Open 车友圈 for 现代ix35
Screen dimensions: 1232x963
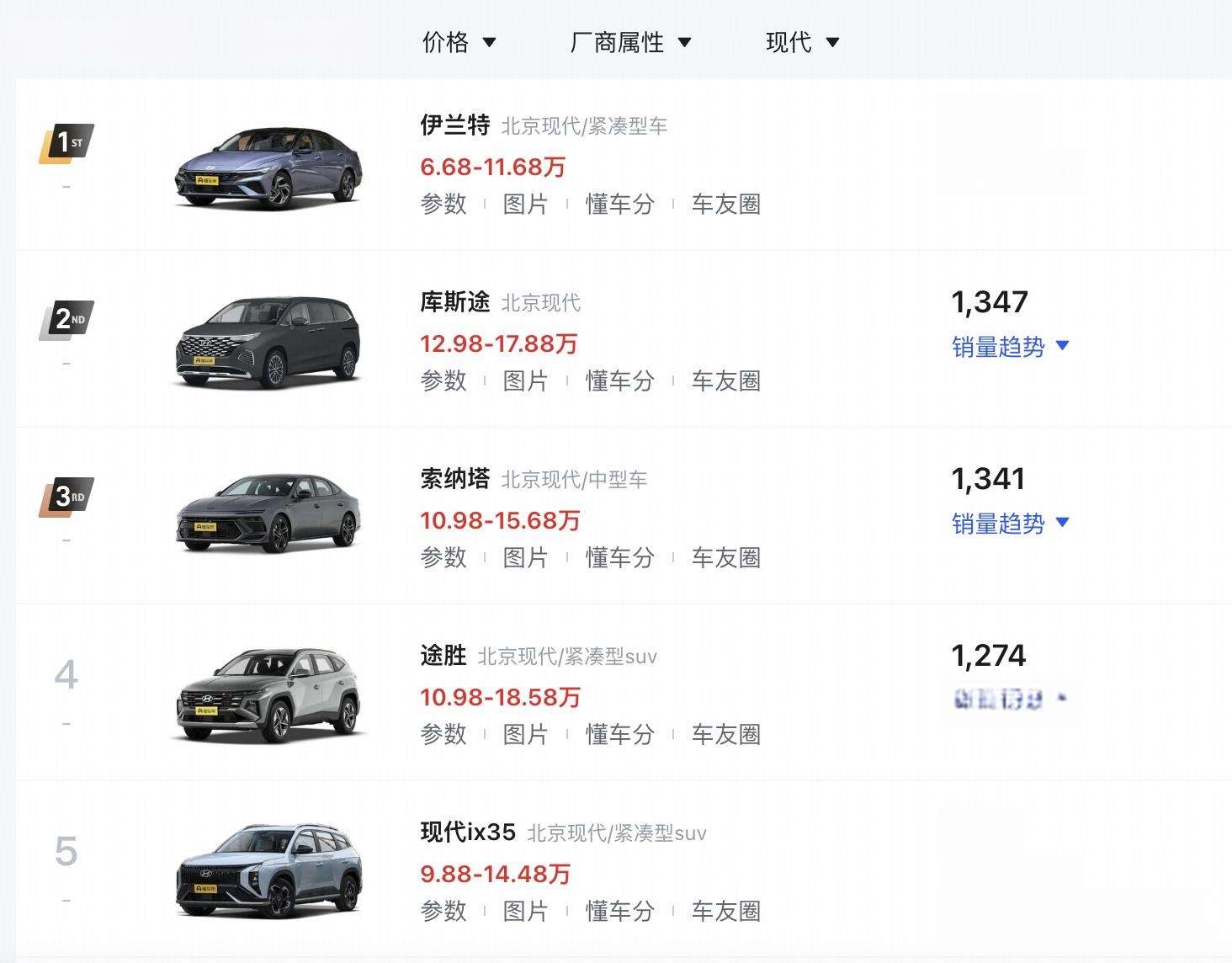(x=726, y=911)
